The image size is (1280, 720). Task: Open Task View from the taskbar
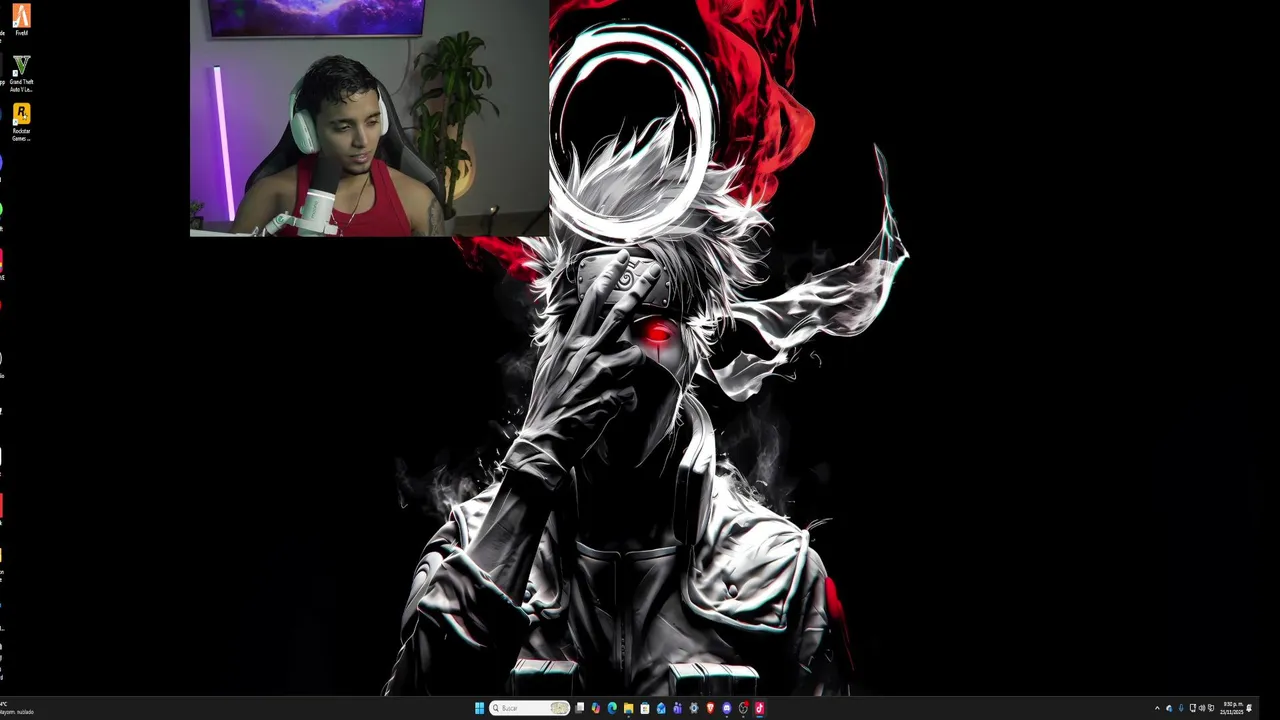point(579,708)
